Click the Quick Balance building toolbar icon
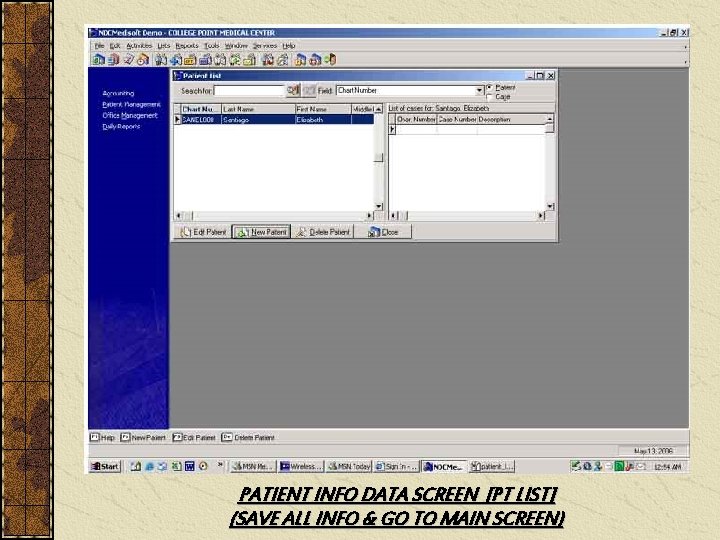 click(315, 60)
